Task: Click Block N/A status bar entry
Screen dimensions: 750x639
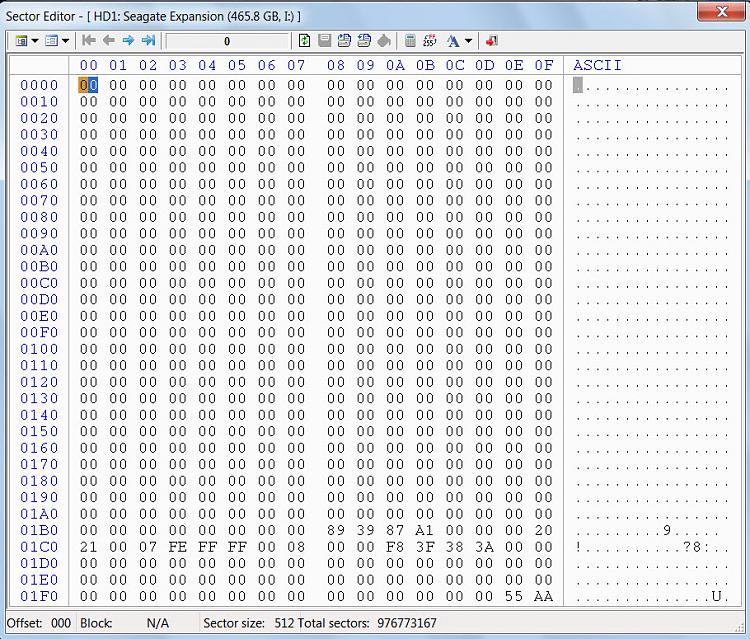Action: click(x=125, y=623)
